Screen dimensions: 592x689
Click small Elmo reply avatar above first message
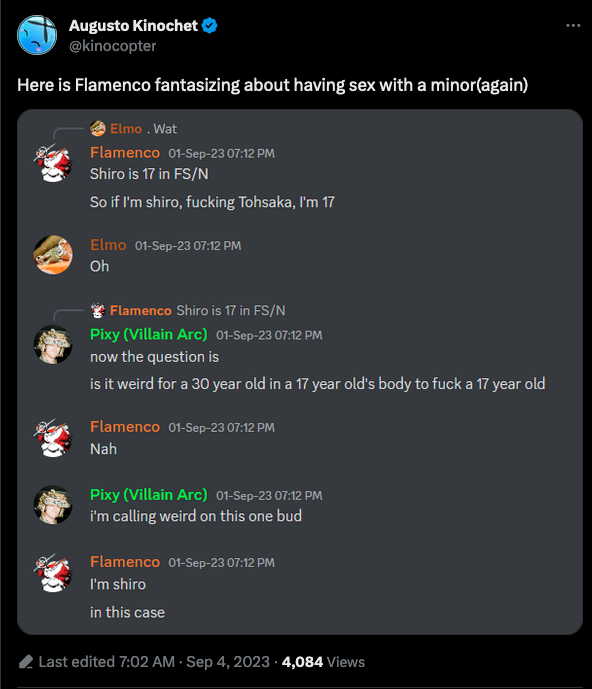pyautogui.click(x=98, y=129)
